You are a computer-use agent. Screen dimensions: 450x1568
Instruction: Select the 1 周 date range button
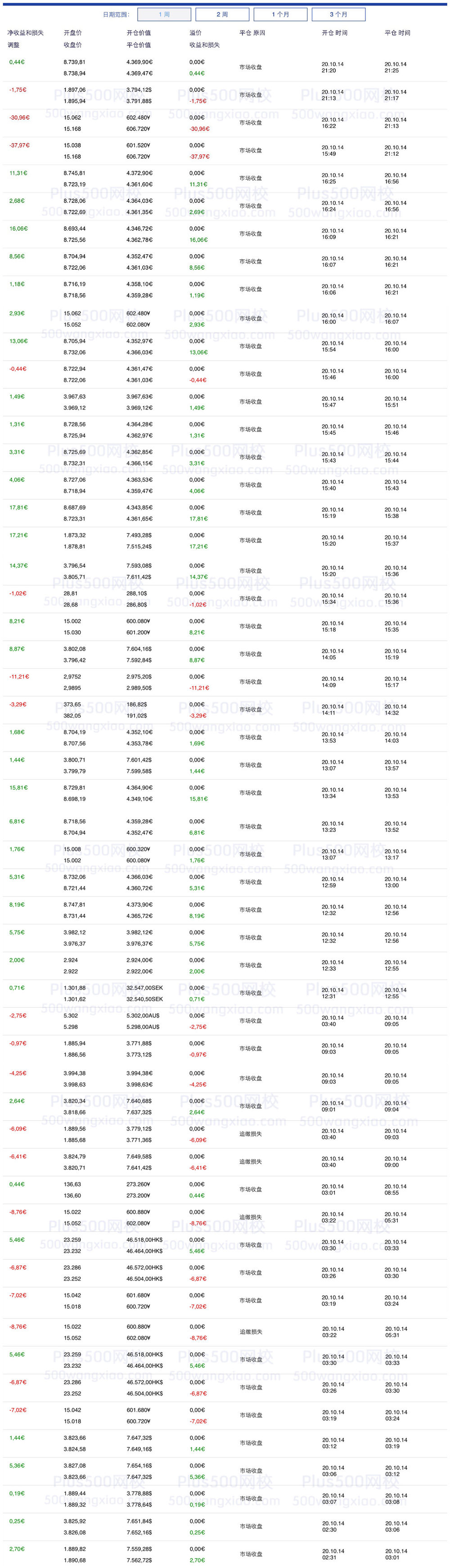[x=164, y=14]
